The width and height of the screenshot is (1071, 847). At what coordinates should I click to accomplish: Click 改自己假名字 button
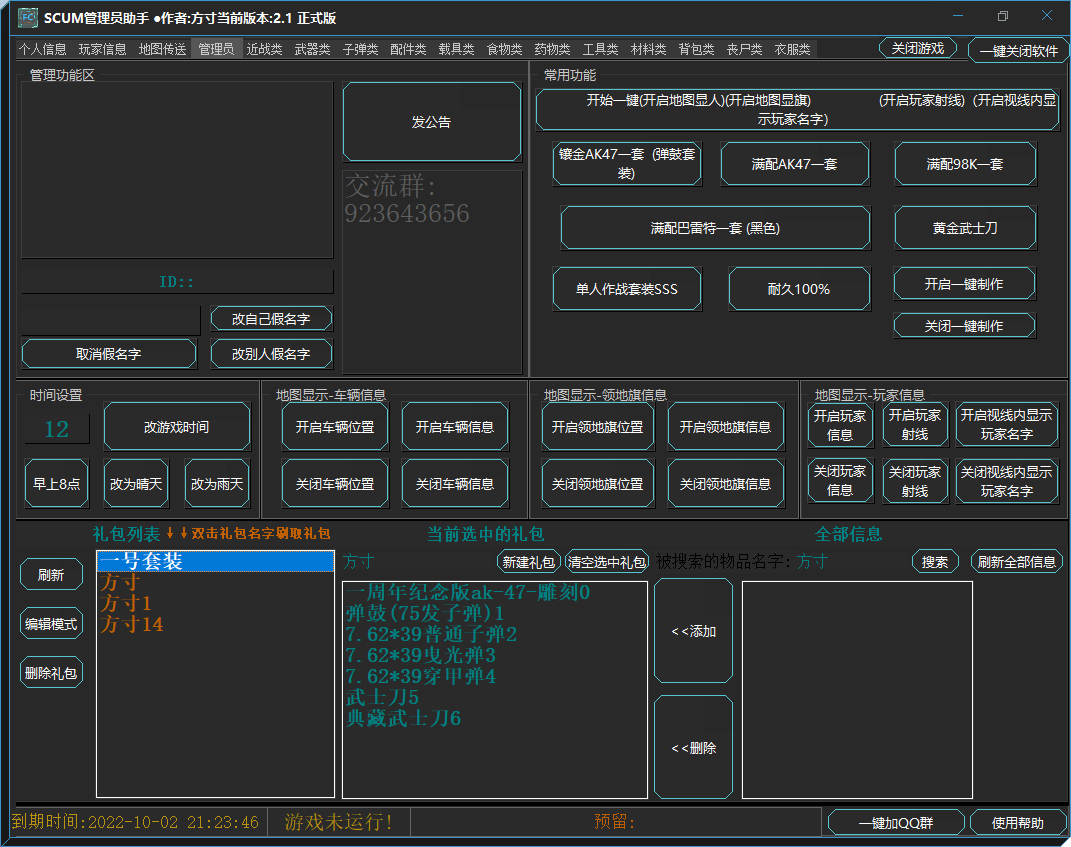coord(271,319)
